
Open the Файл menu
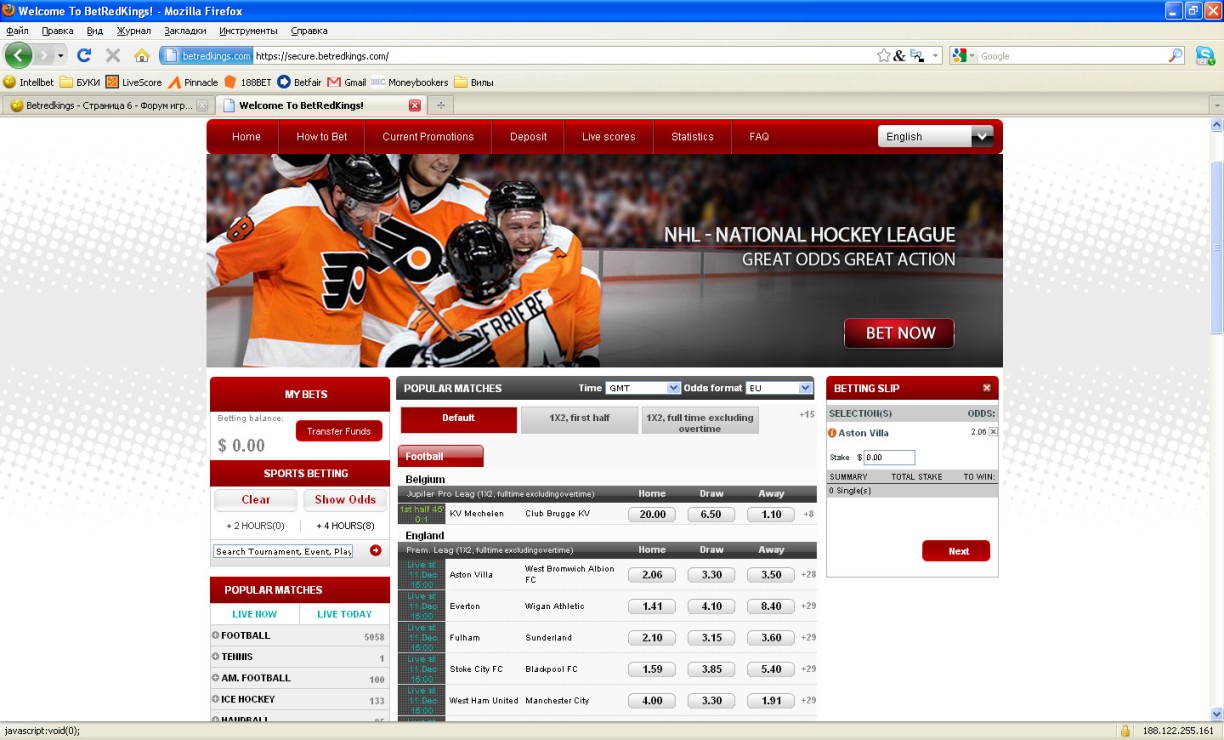(17, 31)
